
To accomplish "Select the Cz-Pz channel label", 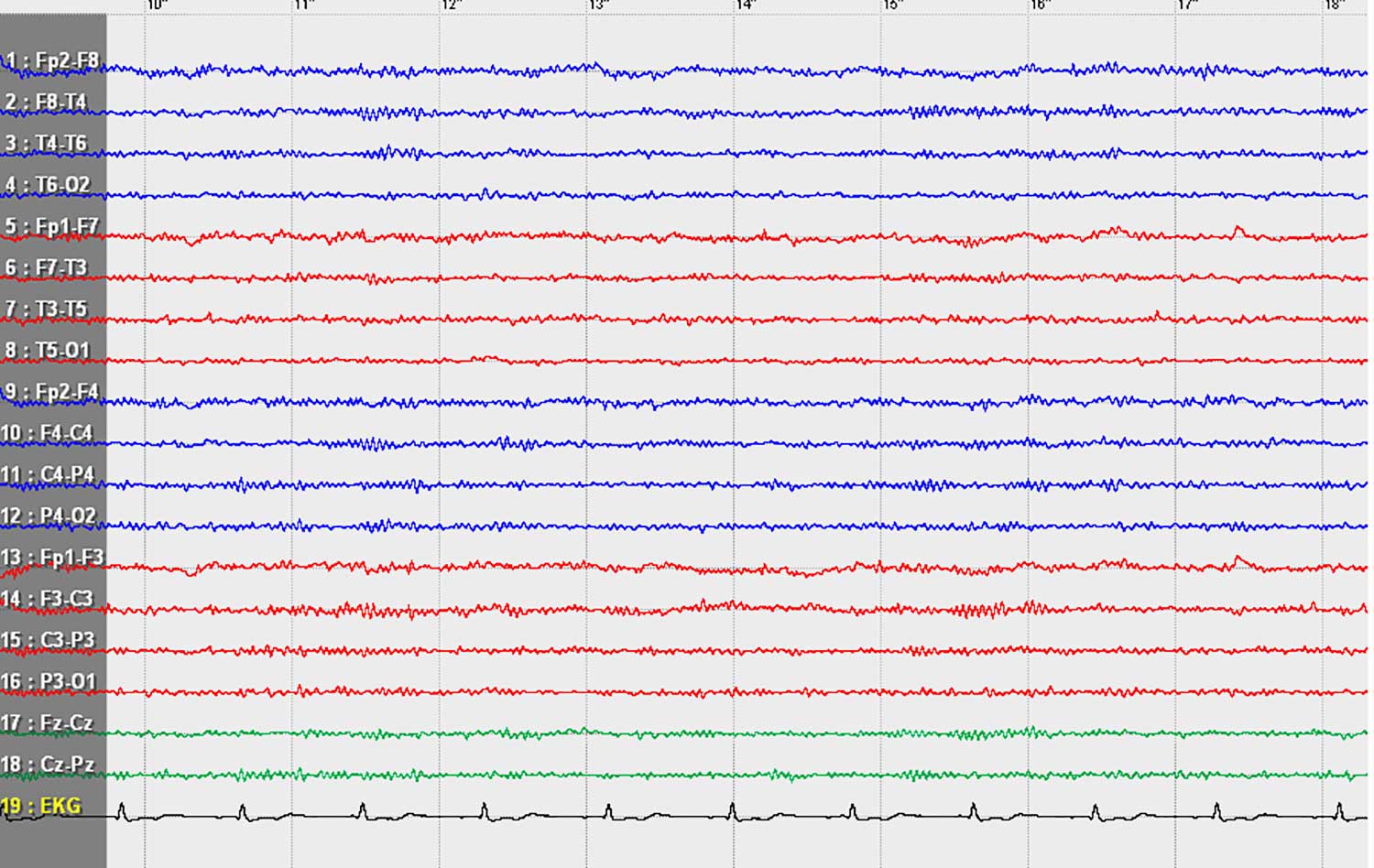I will point(48,764).
